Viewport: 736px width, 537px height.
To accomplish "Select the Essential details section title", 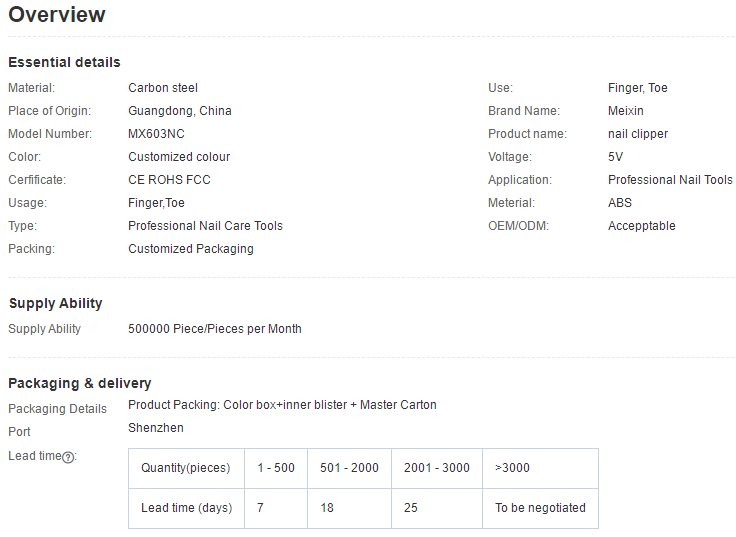I will tap(64, 63).
